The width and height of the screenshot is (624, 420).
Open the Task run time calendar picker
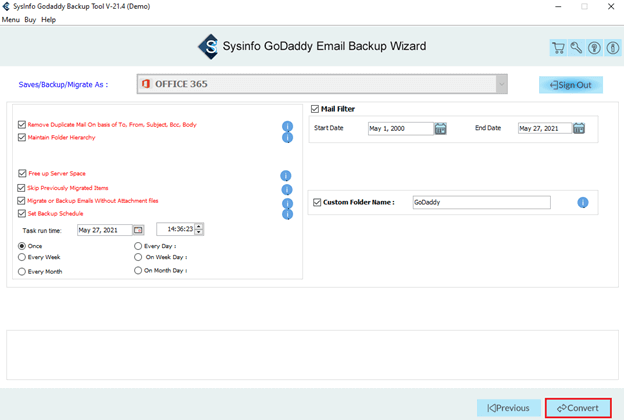(138, 230)
